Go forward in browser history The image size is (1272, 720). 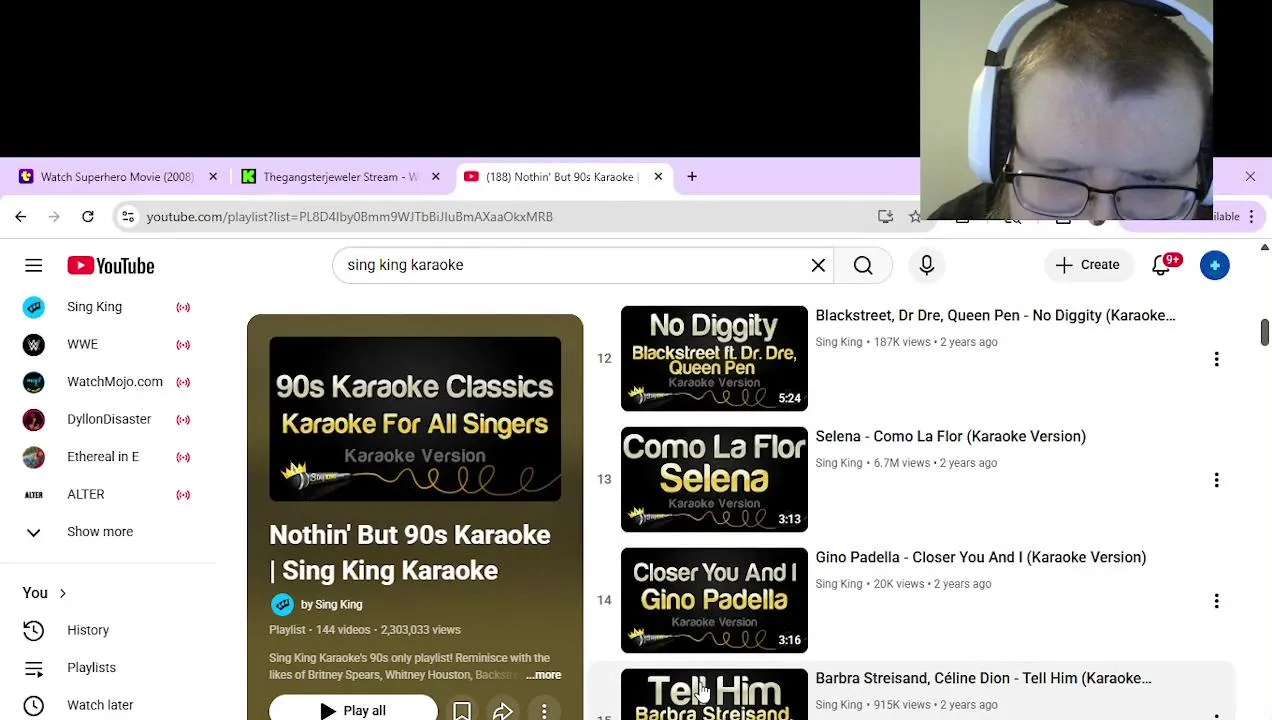(54, 216)
